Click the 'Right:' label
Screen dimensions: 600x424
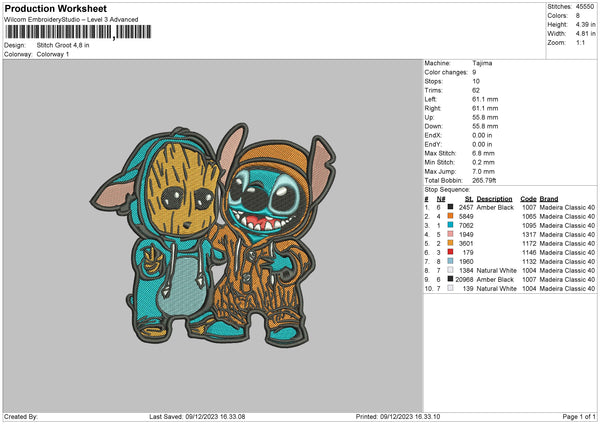432,108
